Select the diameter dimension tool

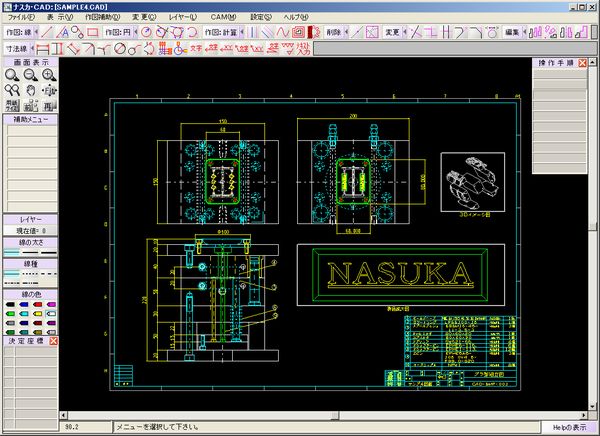(x=120, y=49)
